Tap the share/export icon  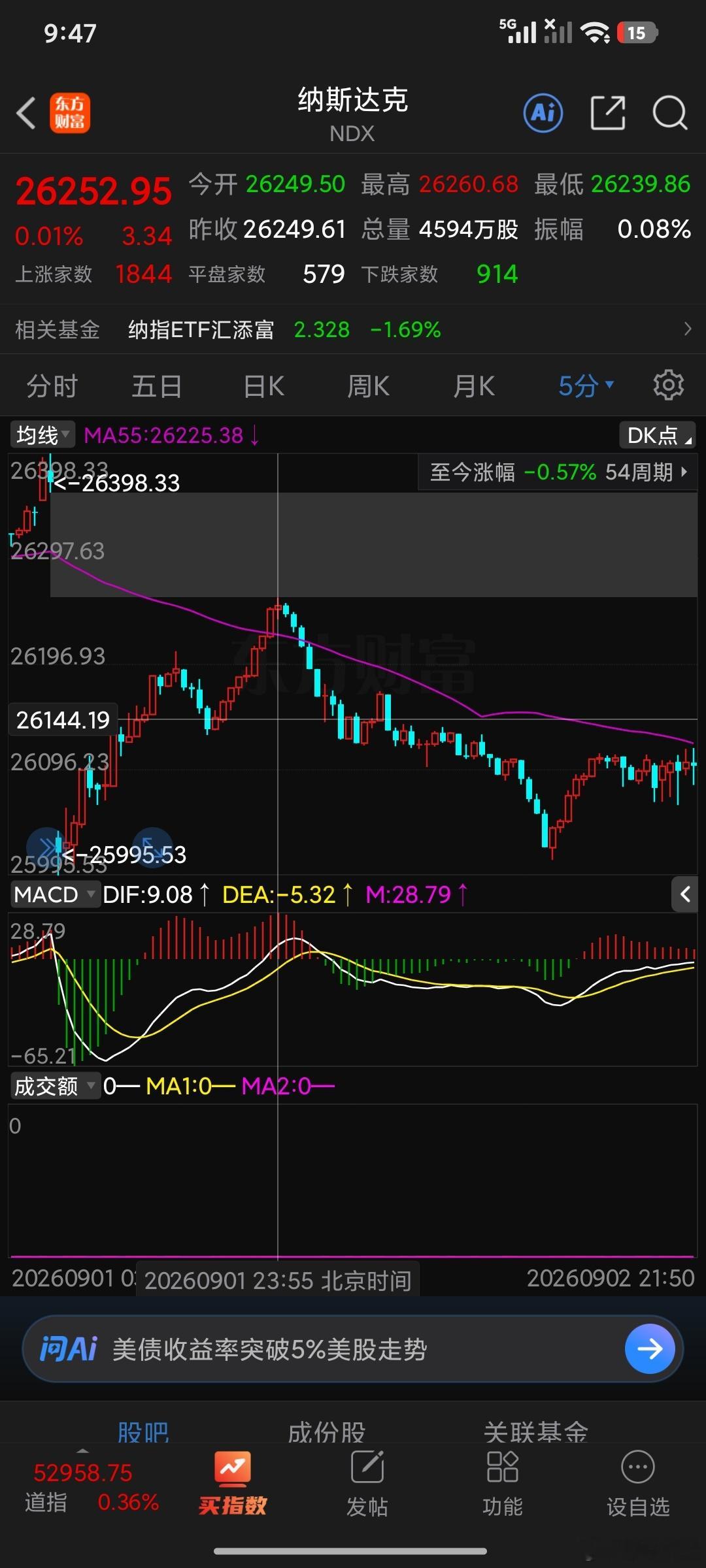[x=608, y=113]
